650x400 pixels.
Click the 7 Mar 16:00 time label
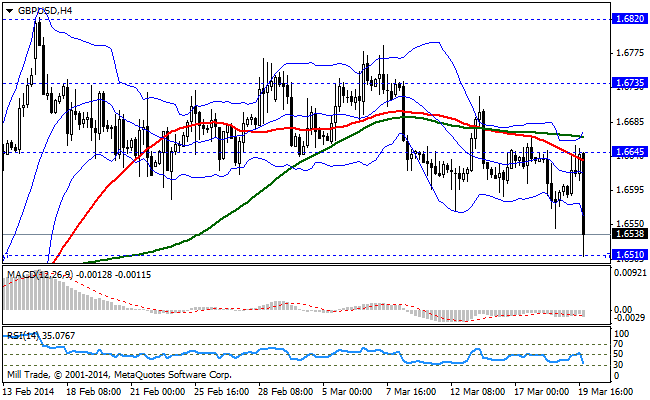(x=411, y=392)
